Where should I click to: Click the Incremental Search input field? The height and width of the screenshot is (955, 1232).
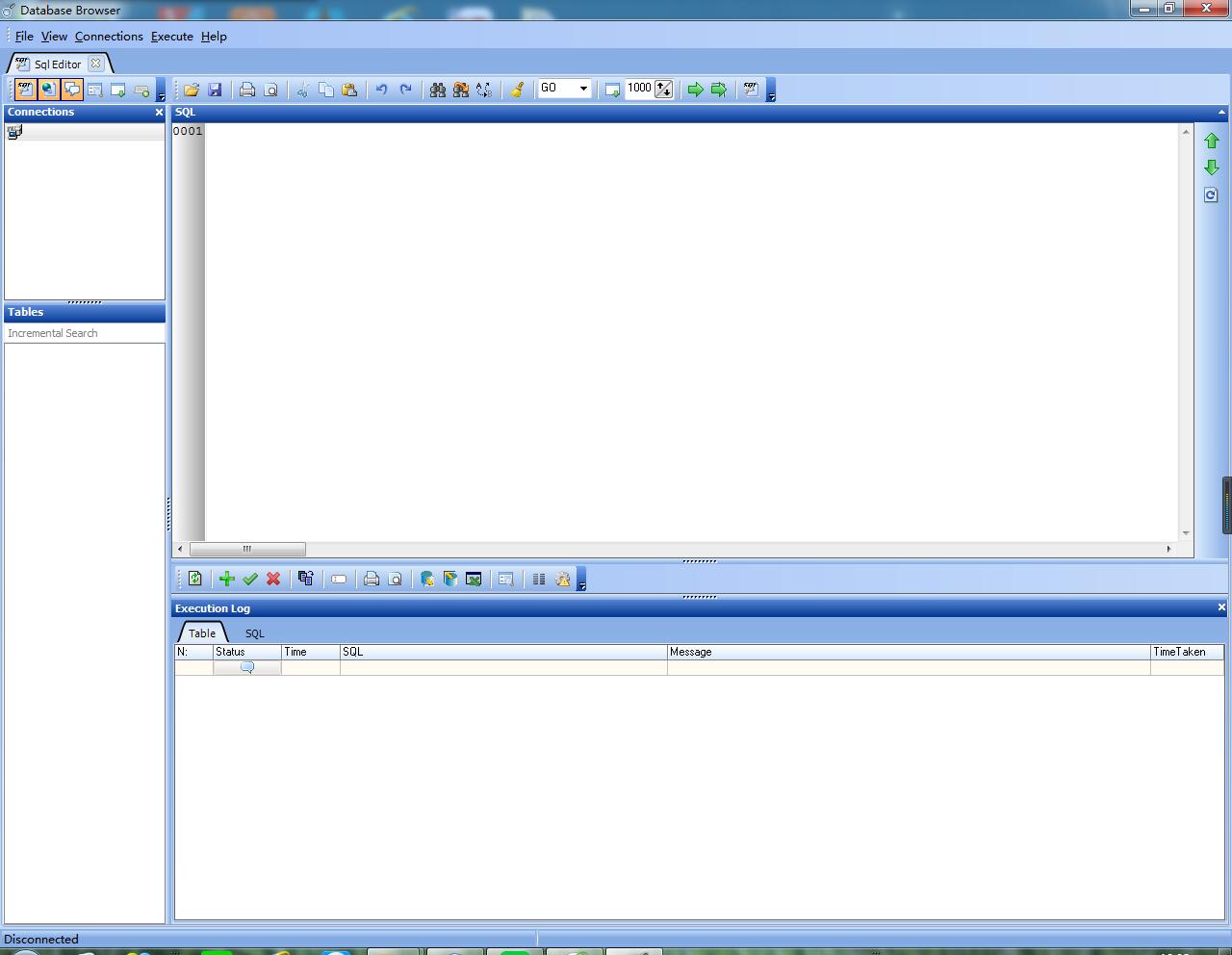85,333
